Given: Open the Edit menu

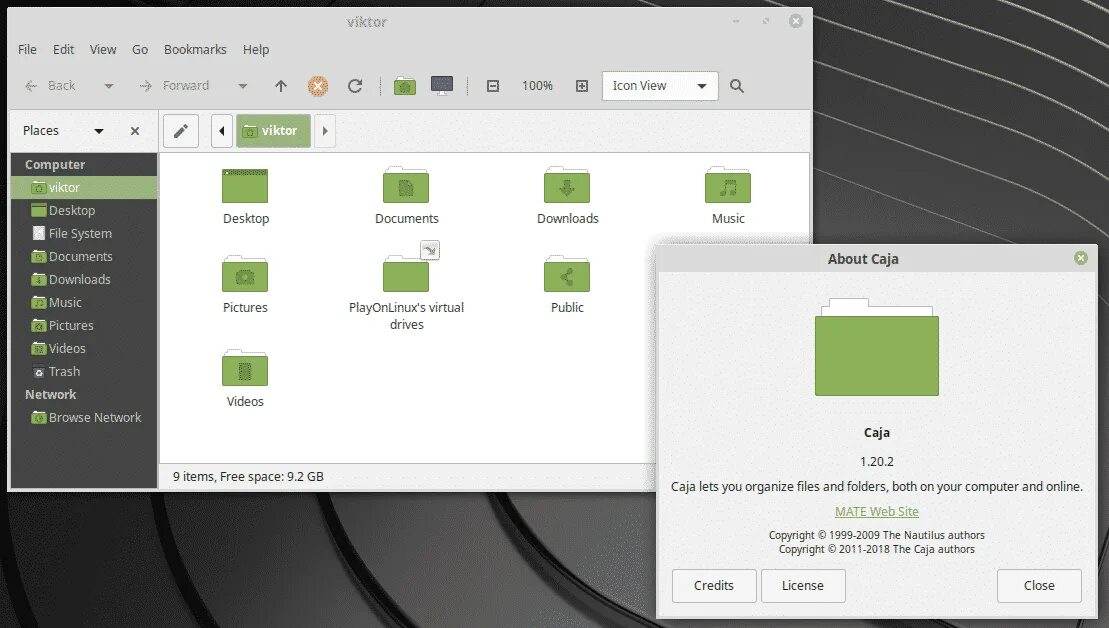Looking at the screenshot, I should coord(64,50).
